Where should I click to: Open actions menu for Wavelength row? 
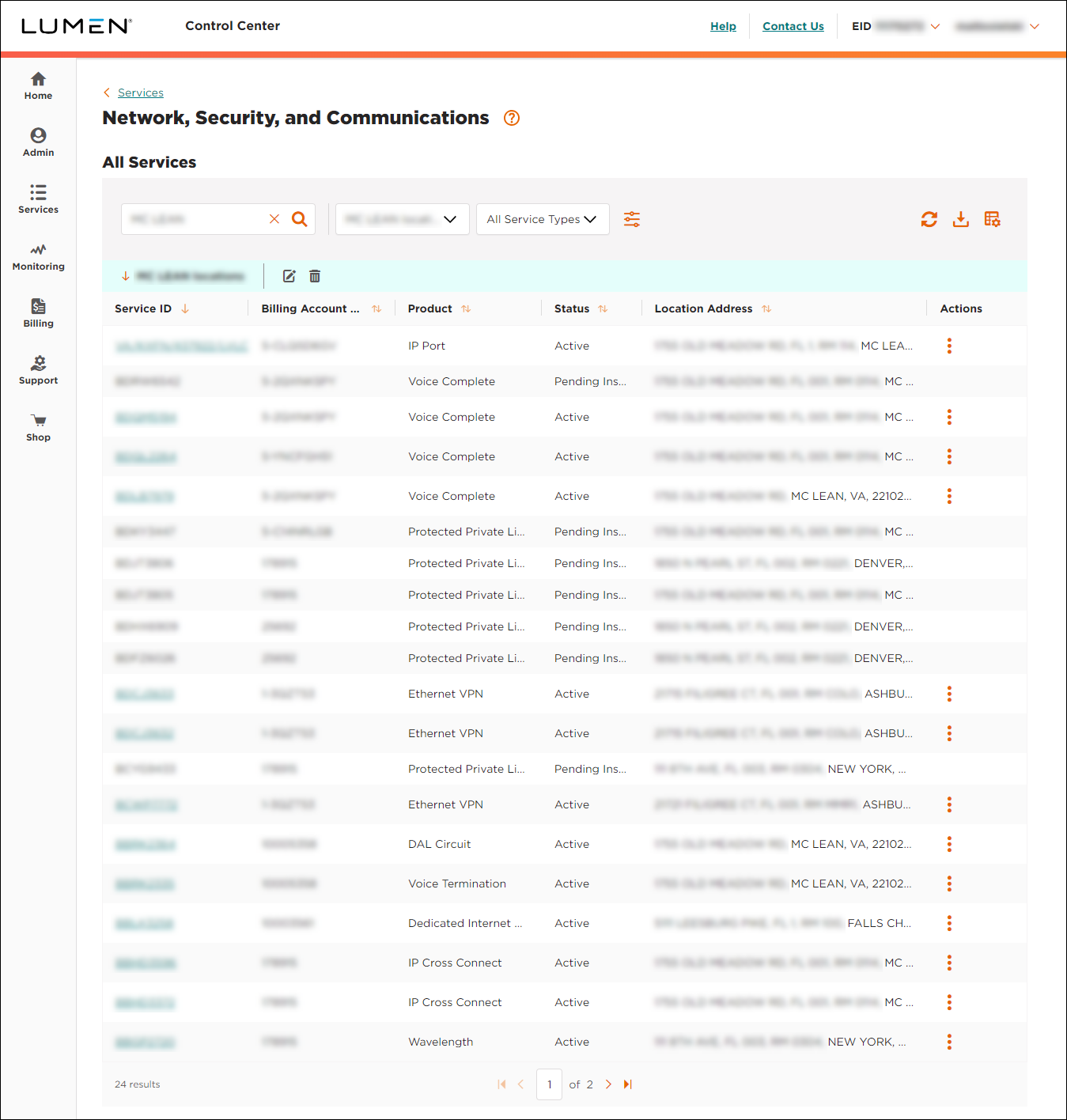(x=949, y=1042)
